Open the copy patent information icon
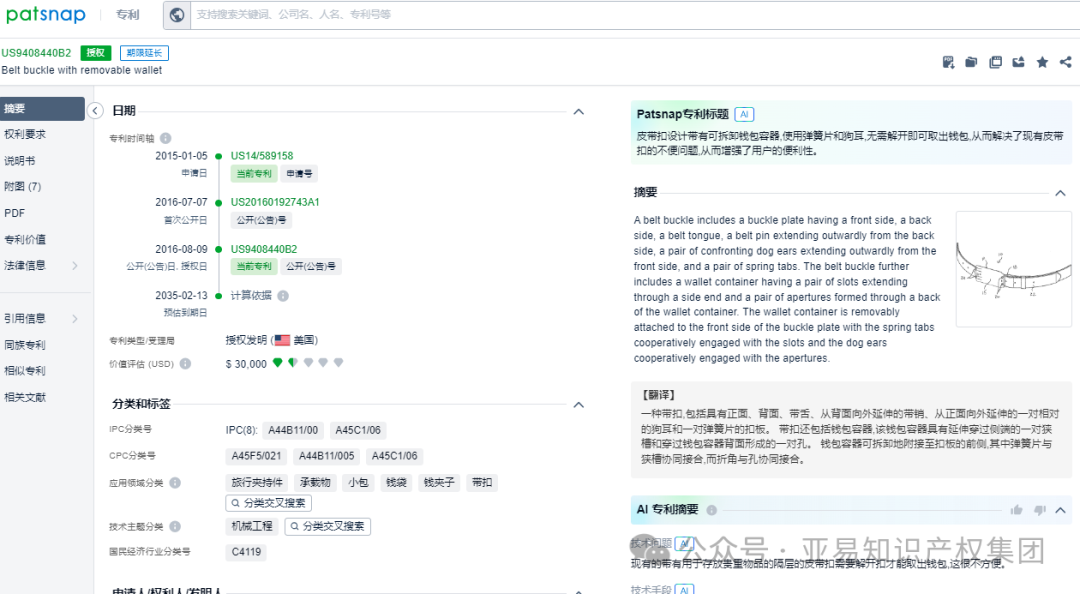 [x=995, y=62]
